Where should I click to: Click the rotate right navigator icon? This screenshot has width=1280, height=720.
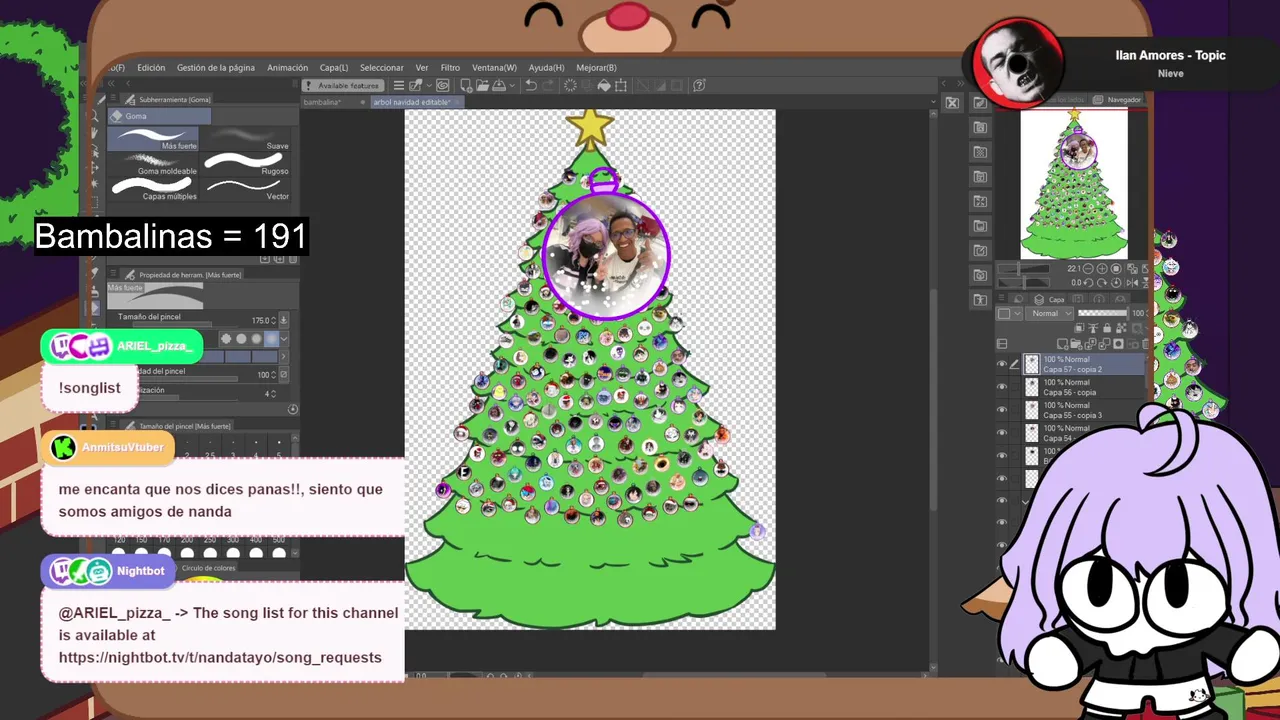(x=1102, y=283)
